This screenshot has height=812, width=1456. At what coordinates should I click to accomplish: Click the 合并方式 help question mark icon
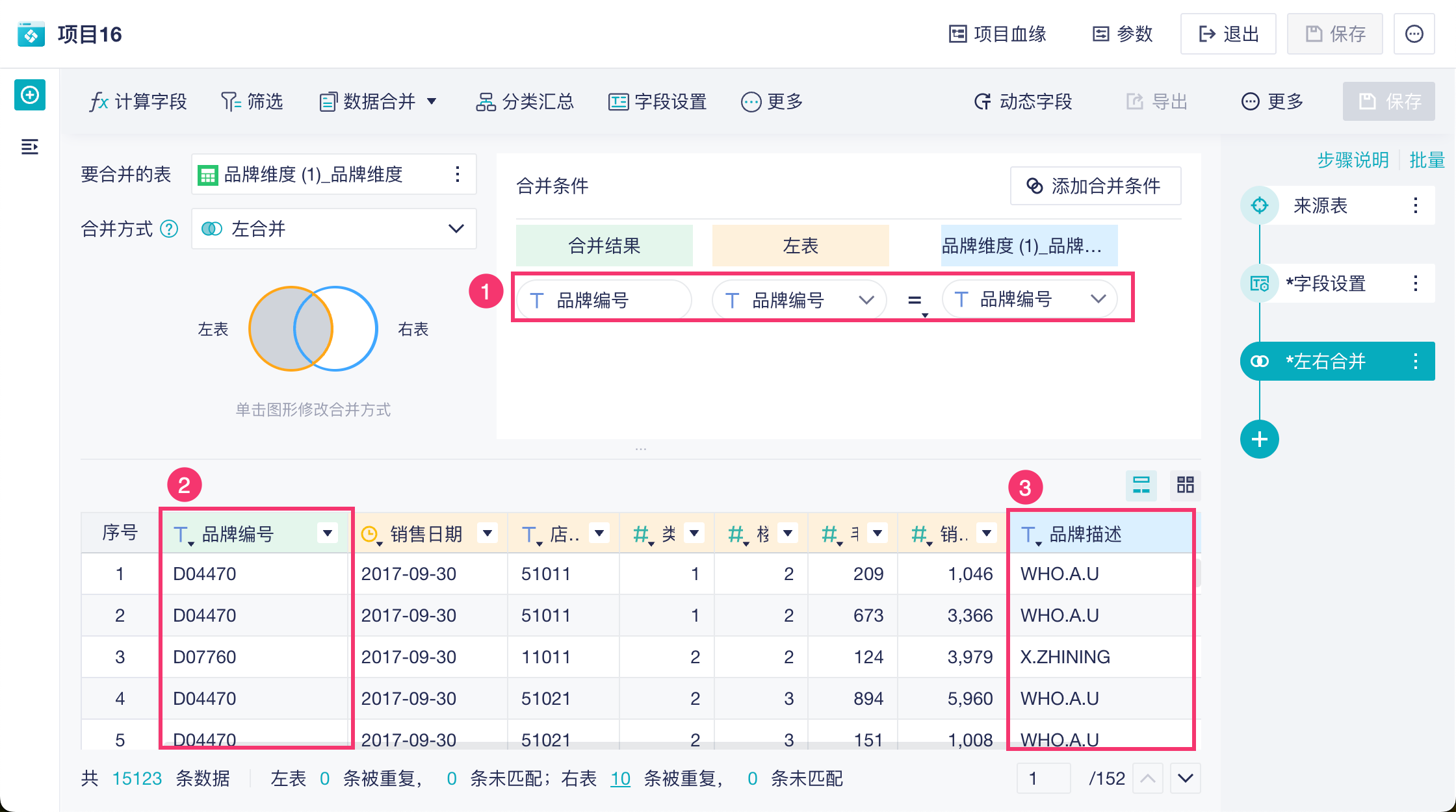169,229
